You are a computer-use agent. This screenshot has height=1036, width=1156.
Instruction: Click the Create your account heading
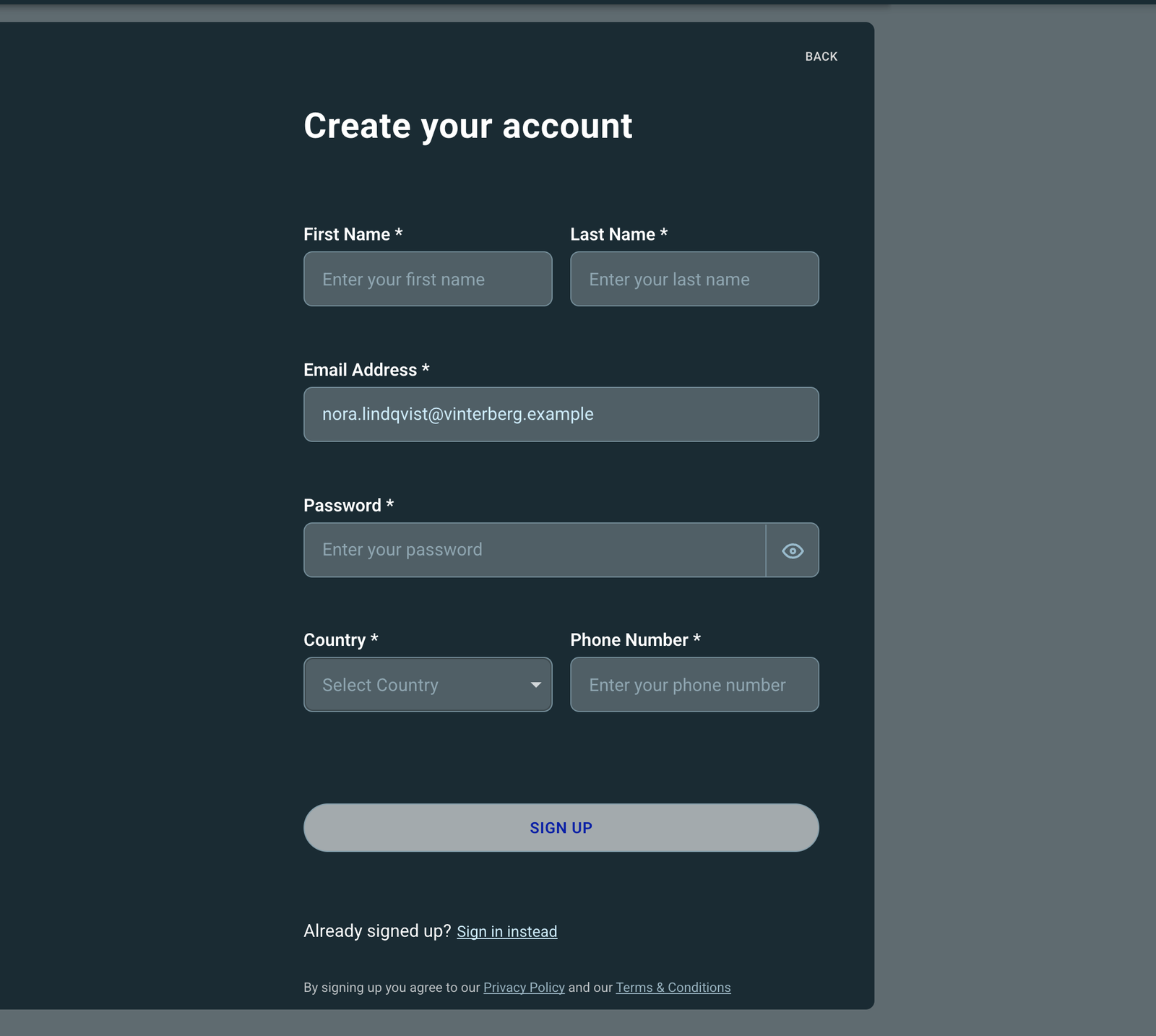pyautogui.click(x=468, y=126)
